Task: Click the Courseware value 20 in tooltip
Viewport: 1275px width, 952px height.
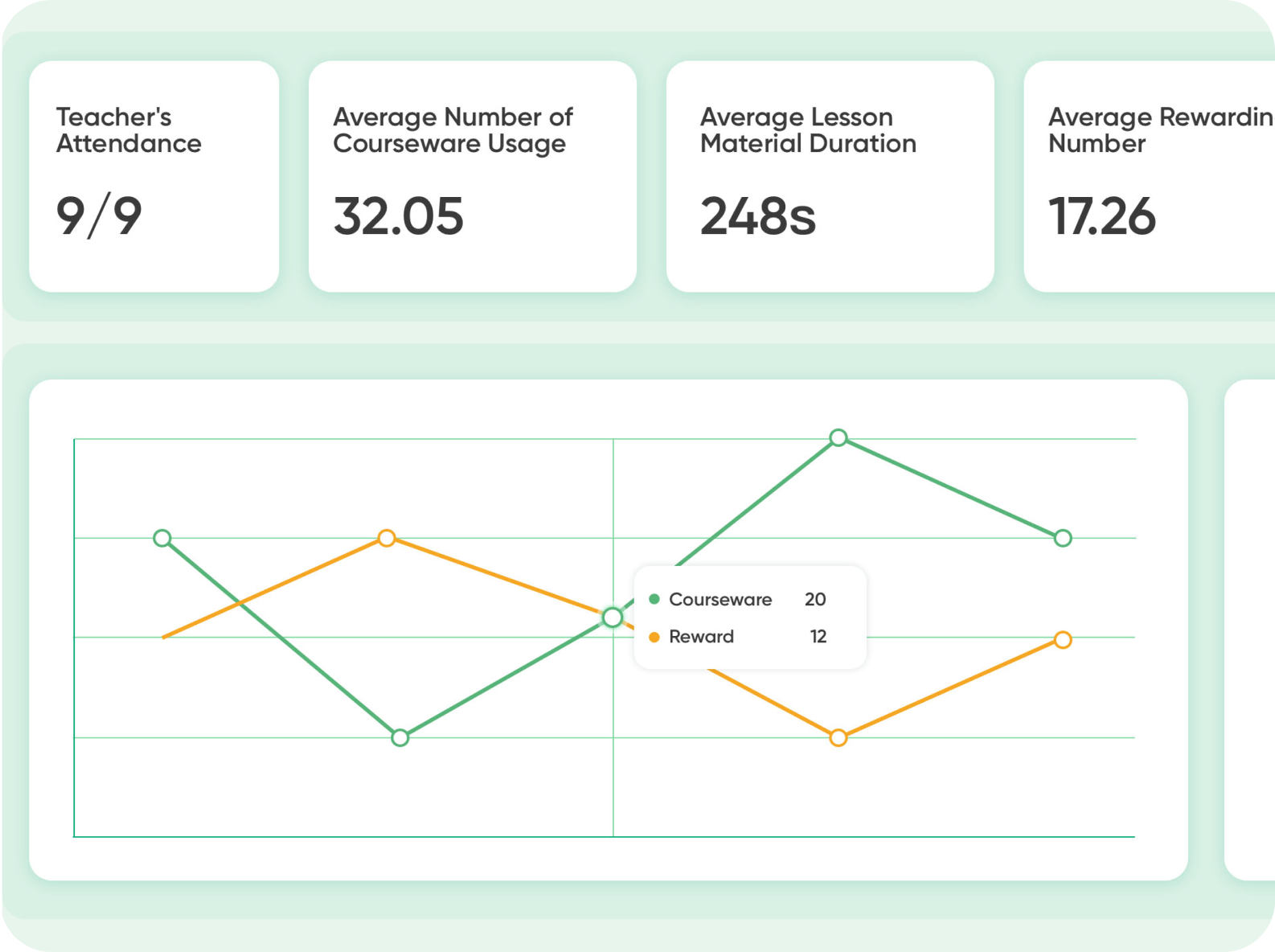Action: (x=815, y=599)
